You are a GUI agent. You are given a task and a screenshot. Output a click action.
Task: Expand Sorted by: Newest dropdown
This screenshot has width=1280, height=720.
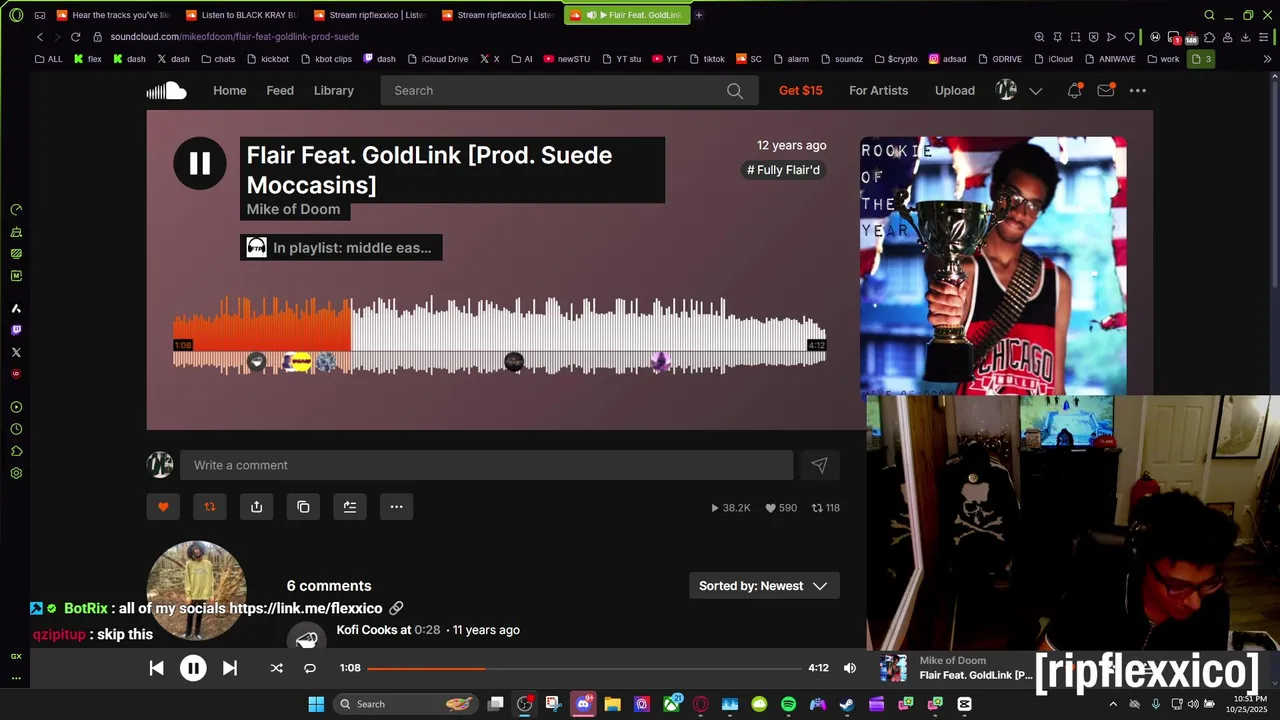(x=764, y=586)
